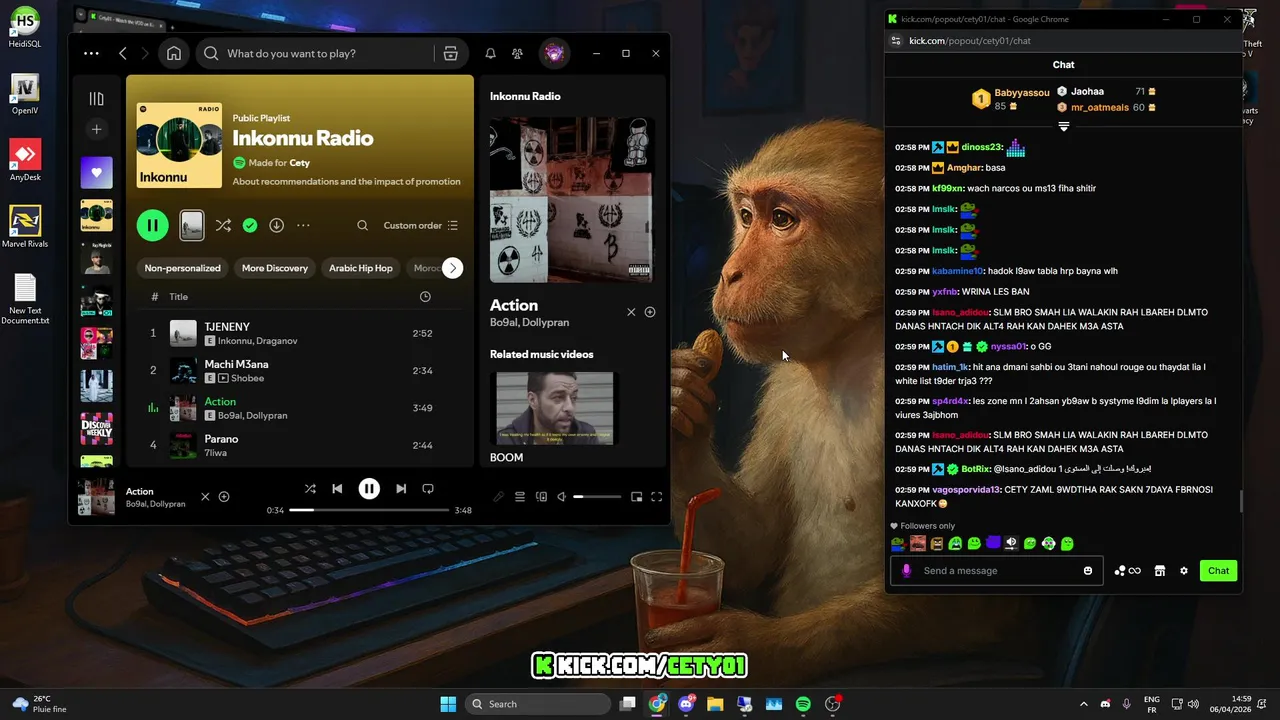The height and width of the screenshot is (720, 1280).
Task: Open Spotify Browse icon in search bar
Action: coord(451,53)
